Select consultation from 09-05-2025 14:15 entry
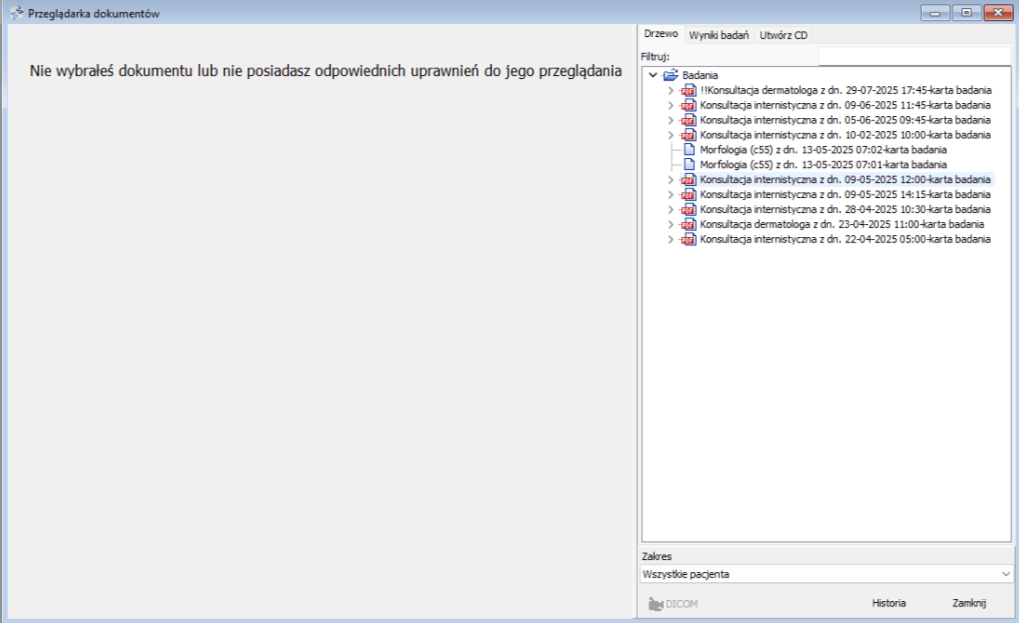The height and width of the screenshot is (623, 1019). click(x=844, y=195)
